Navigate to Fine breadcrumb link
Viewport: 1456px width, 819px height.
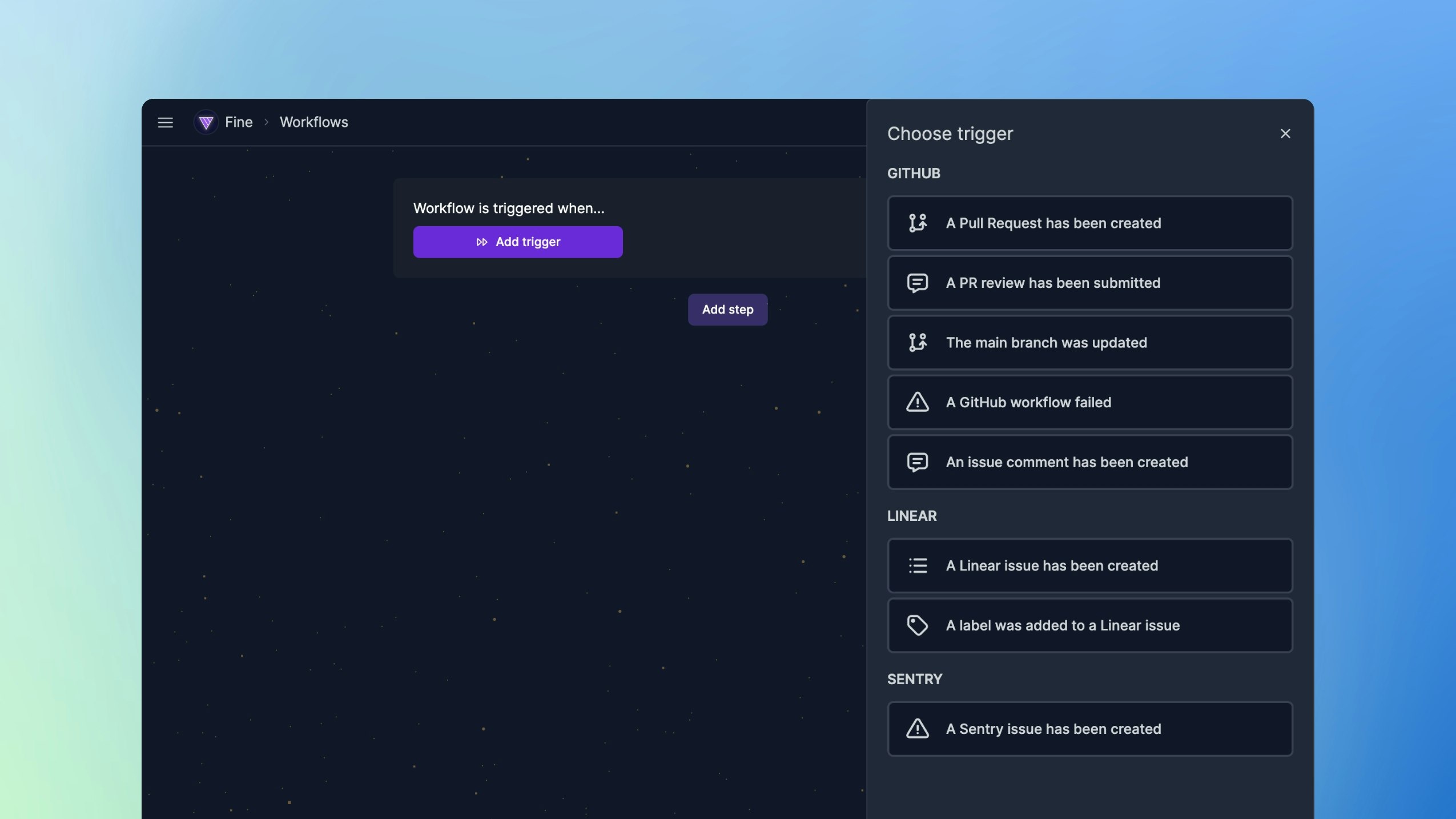click(239, 122)
